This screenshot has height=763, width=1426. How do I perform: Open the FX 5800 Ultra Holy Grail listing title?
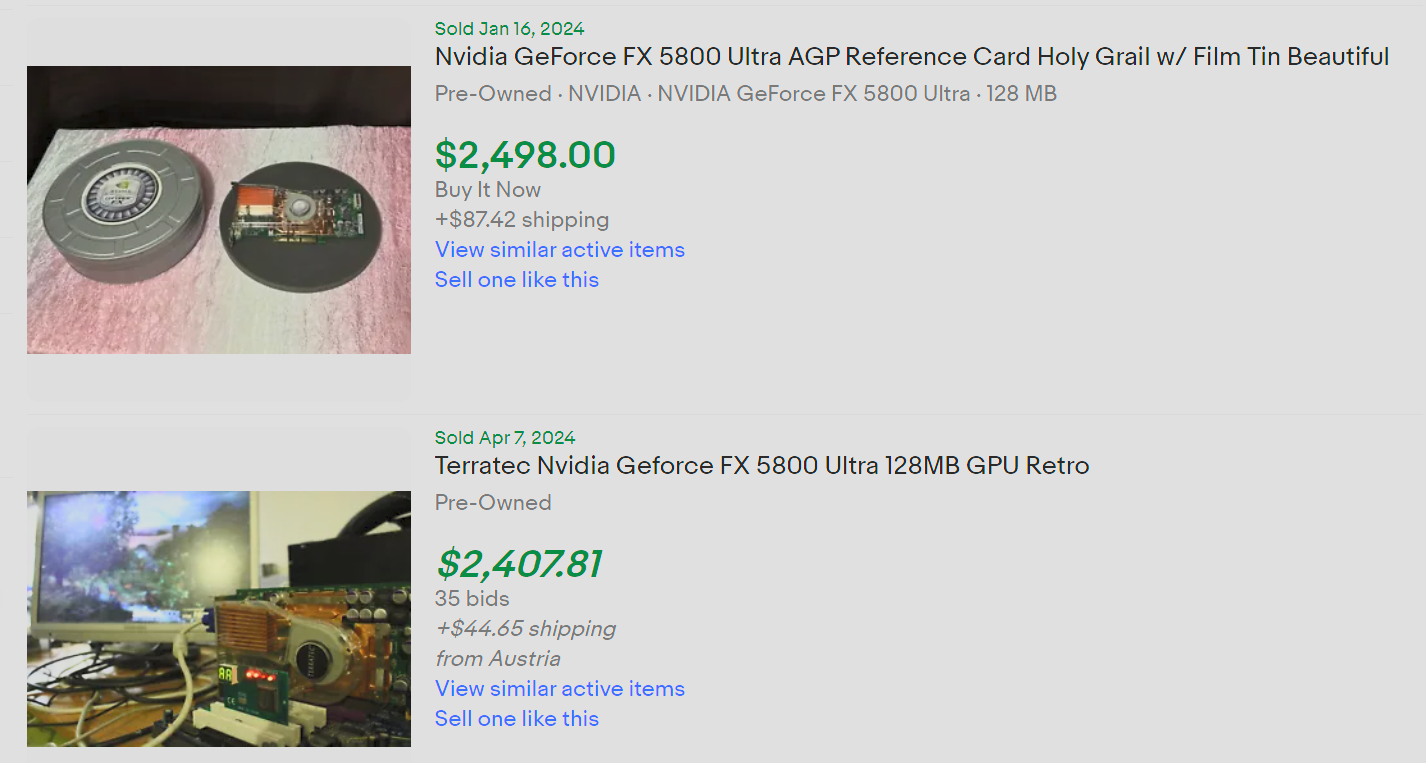[911, 57]
